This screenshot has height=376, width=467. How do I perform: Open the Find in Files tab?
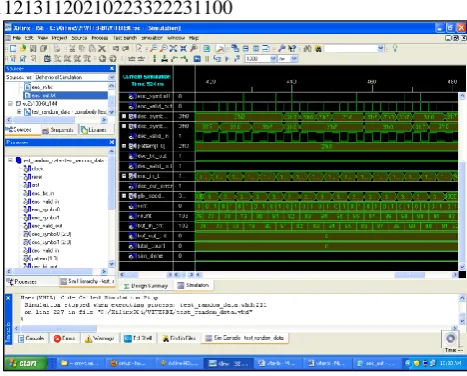179,338
